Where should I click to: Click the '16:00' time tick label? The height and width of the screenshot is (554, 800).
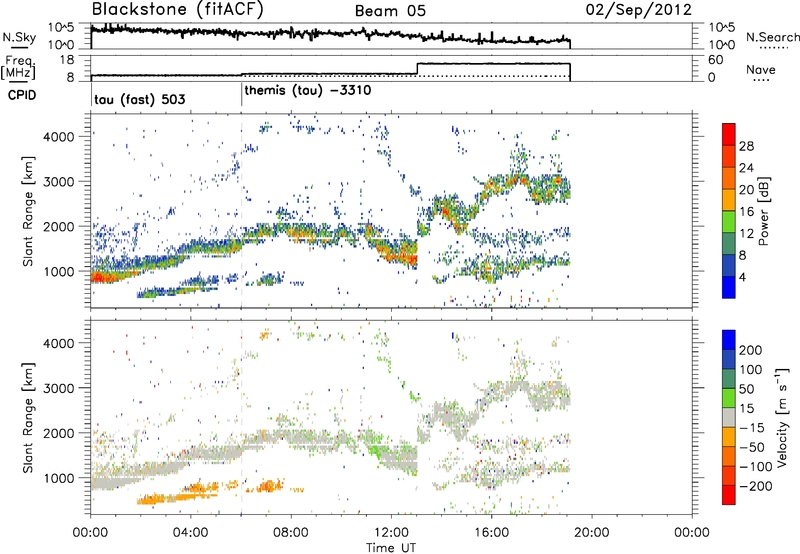click(491, 533)
